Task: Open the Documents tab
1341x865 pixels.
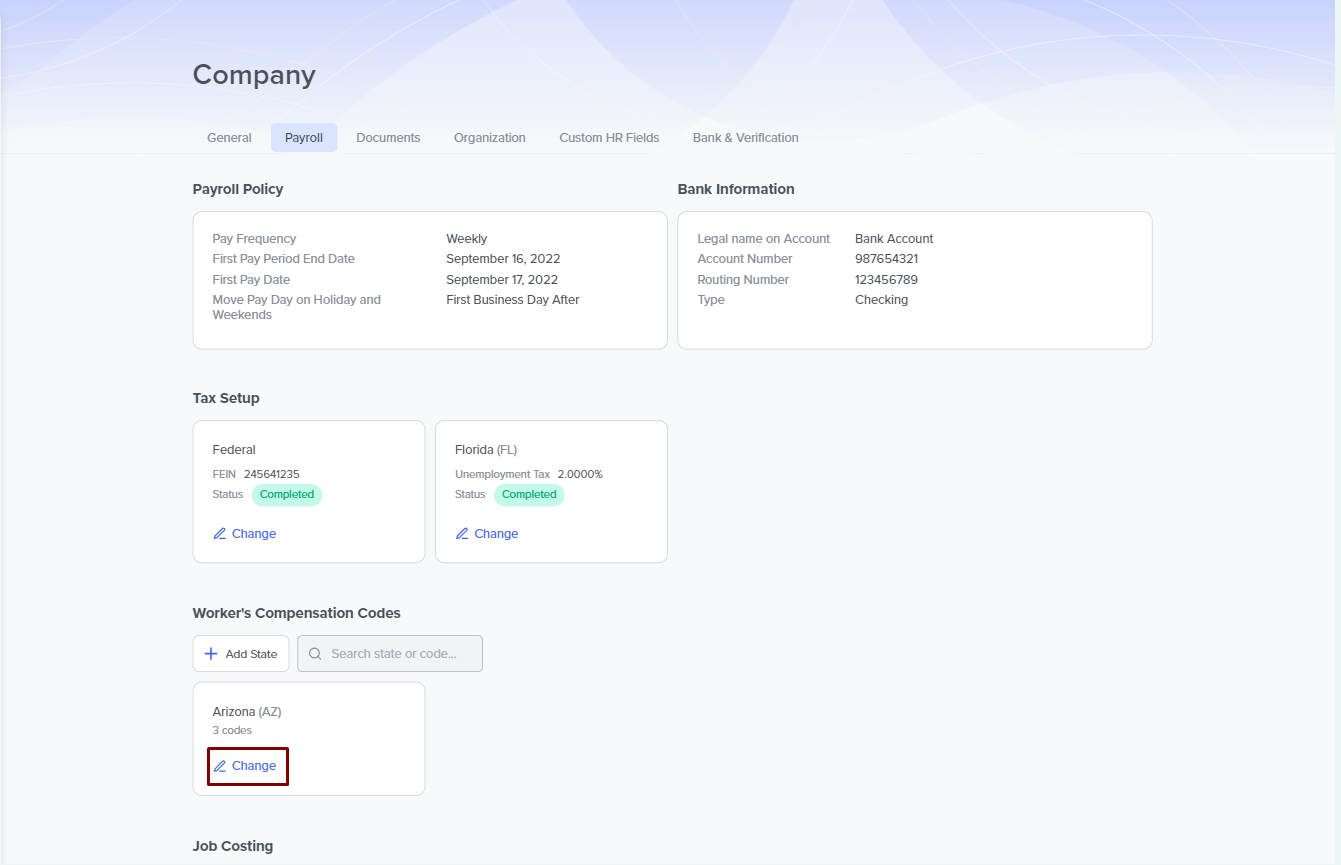Action: 388,138
